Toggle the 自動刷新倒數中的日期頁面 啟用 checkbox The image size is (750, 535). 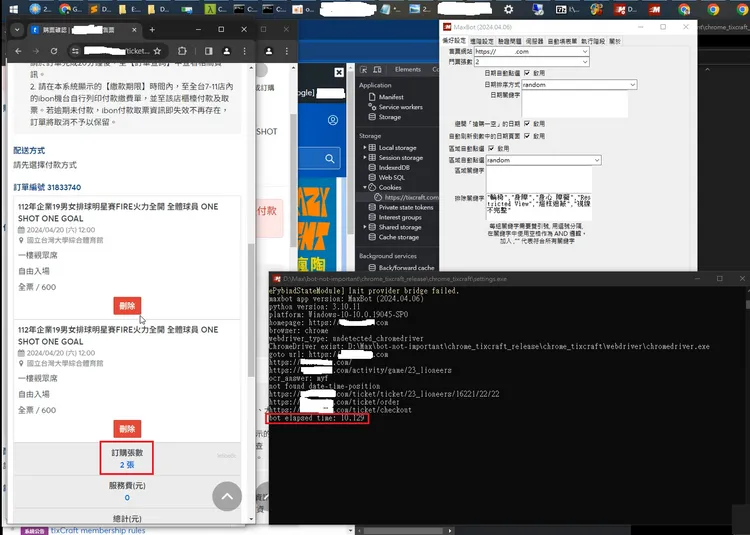(x=527, y=136)
